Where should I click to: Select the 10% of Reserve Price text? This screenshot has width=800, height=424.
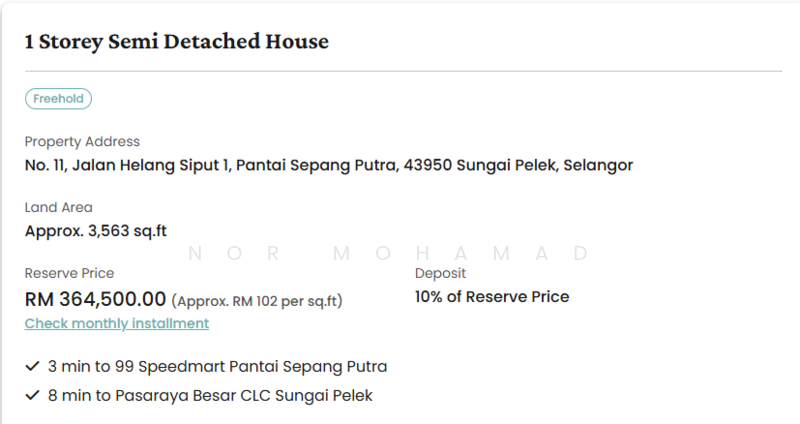coord(491,297)
